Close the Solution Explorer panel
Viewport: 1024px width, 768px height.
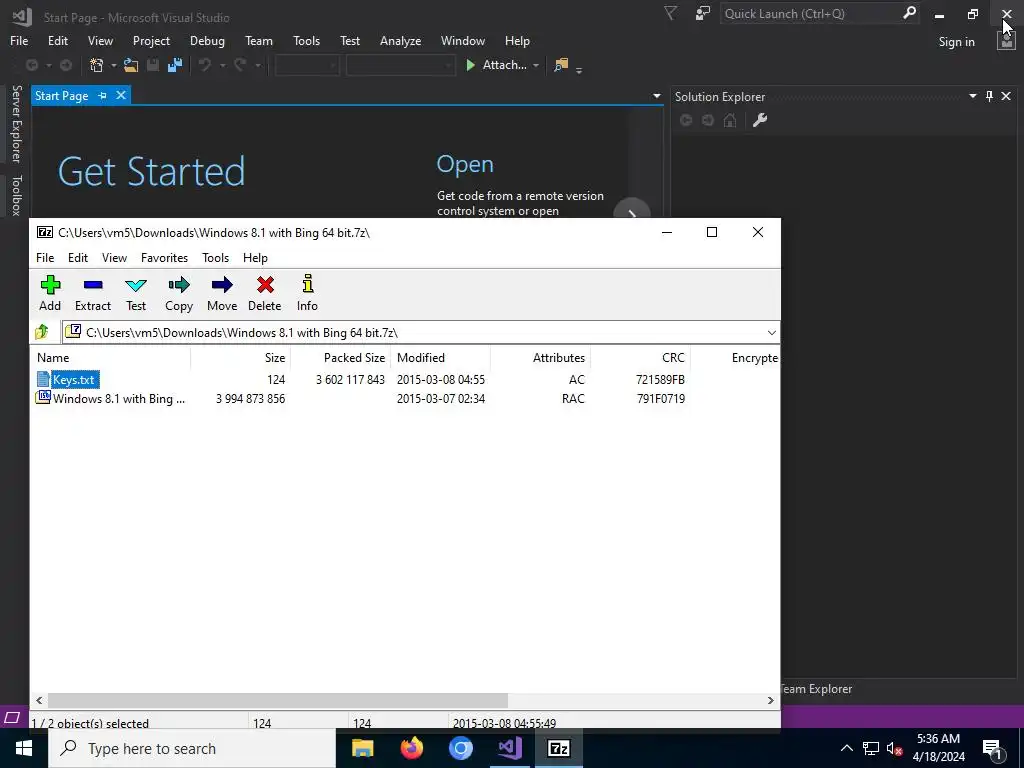click(x=1006, y=97)
